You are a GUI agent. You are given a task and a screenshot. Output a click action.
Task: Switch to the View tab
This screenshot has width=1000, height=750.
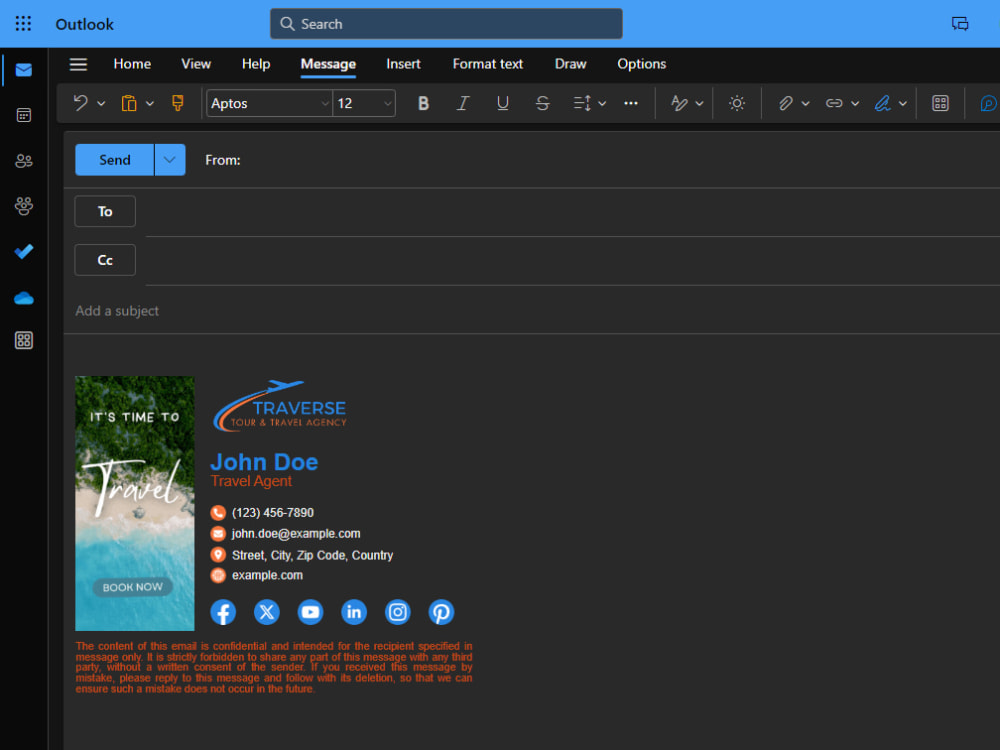pyautogui.click(x=196, y=64)
